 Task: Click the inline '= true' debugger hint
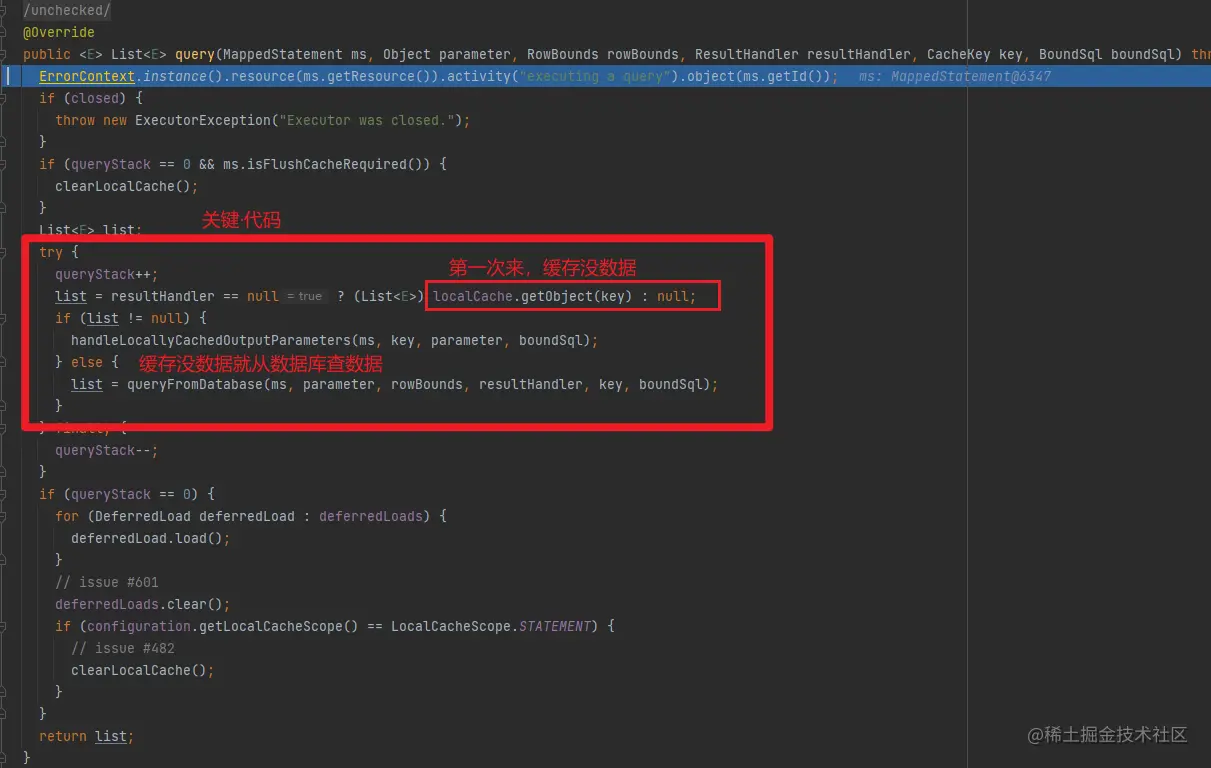pyautogui.click(x=304, y=296)
